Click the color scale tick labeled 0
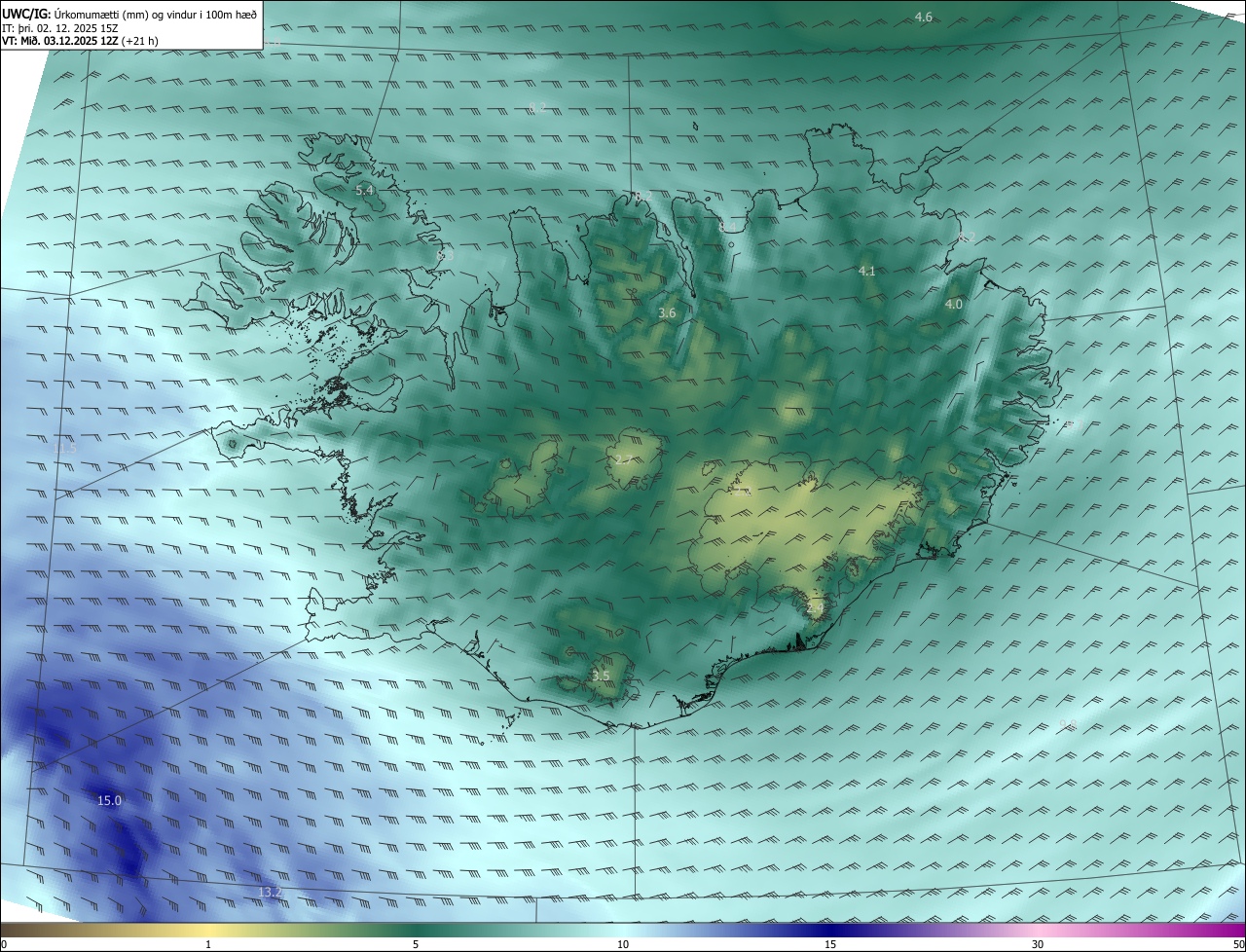This screenshot has height=952, width=1246. [4, 944]
